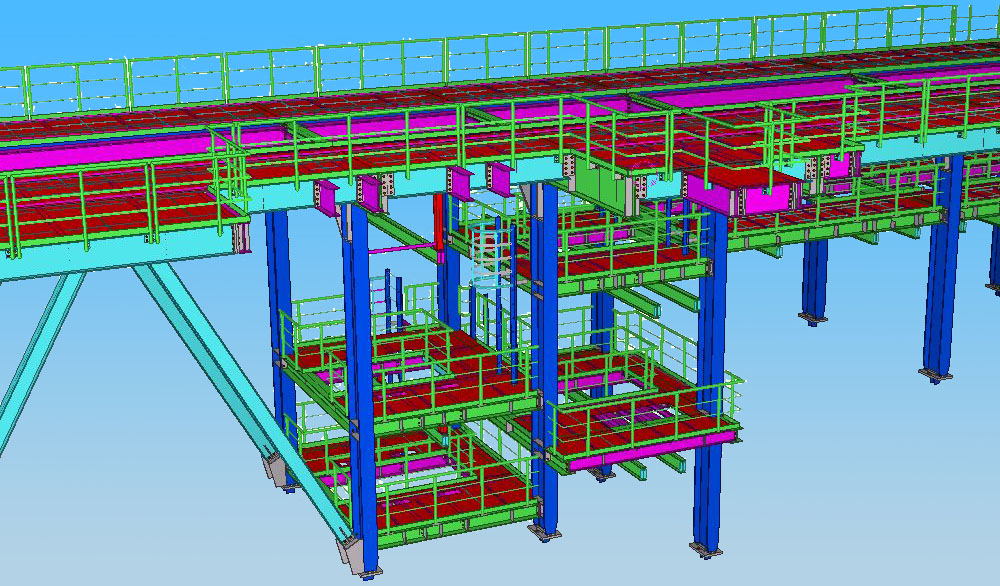Select the grey caged ladder hoops
Screen dimensions: 1000x586
tap(492, 254)
